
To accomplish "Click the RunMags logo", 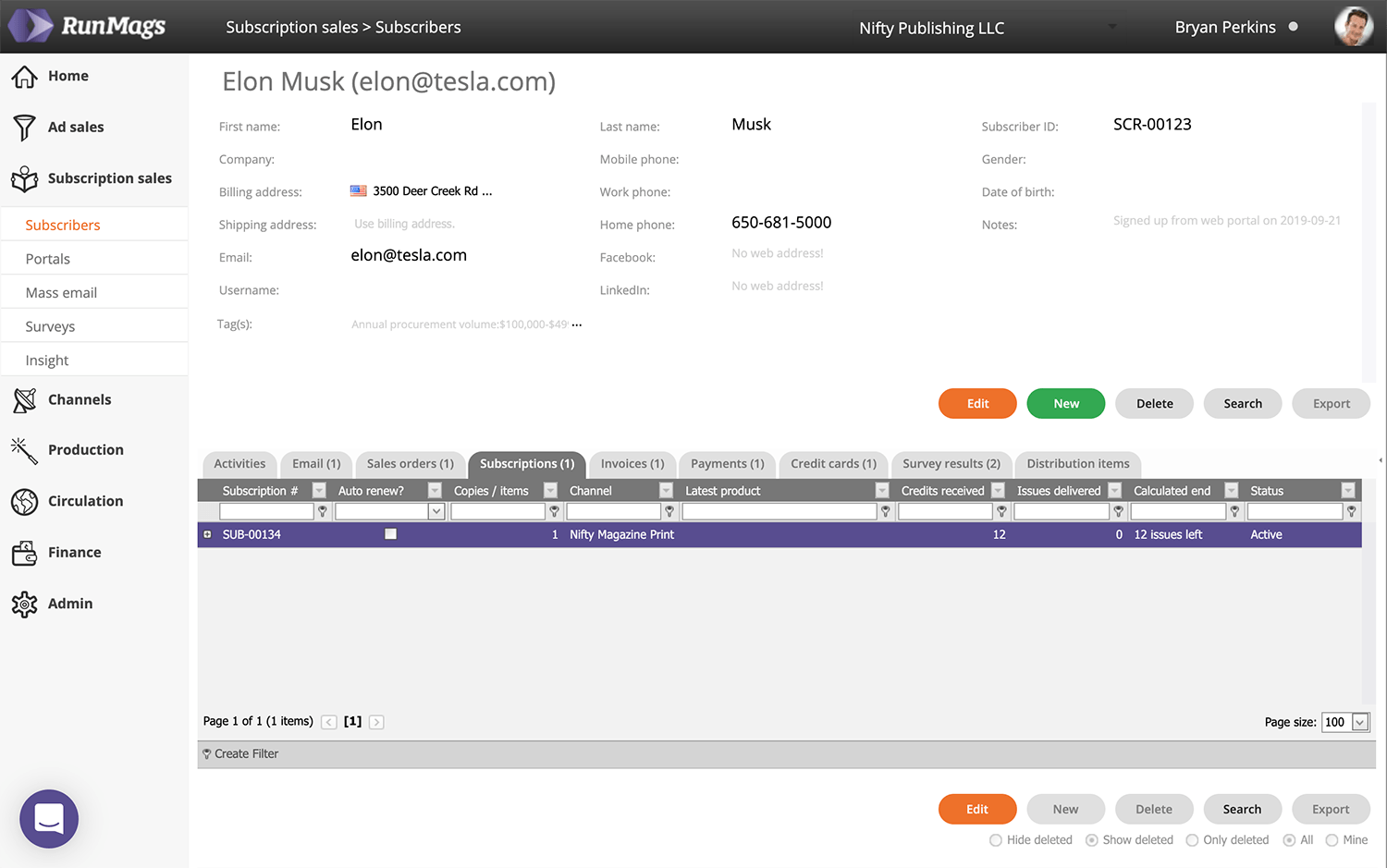I will 87,26.
